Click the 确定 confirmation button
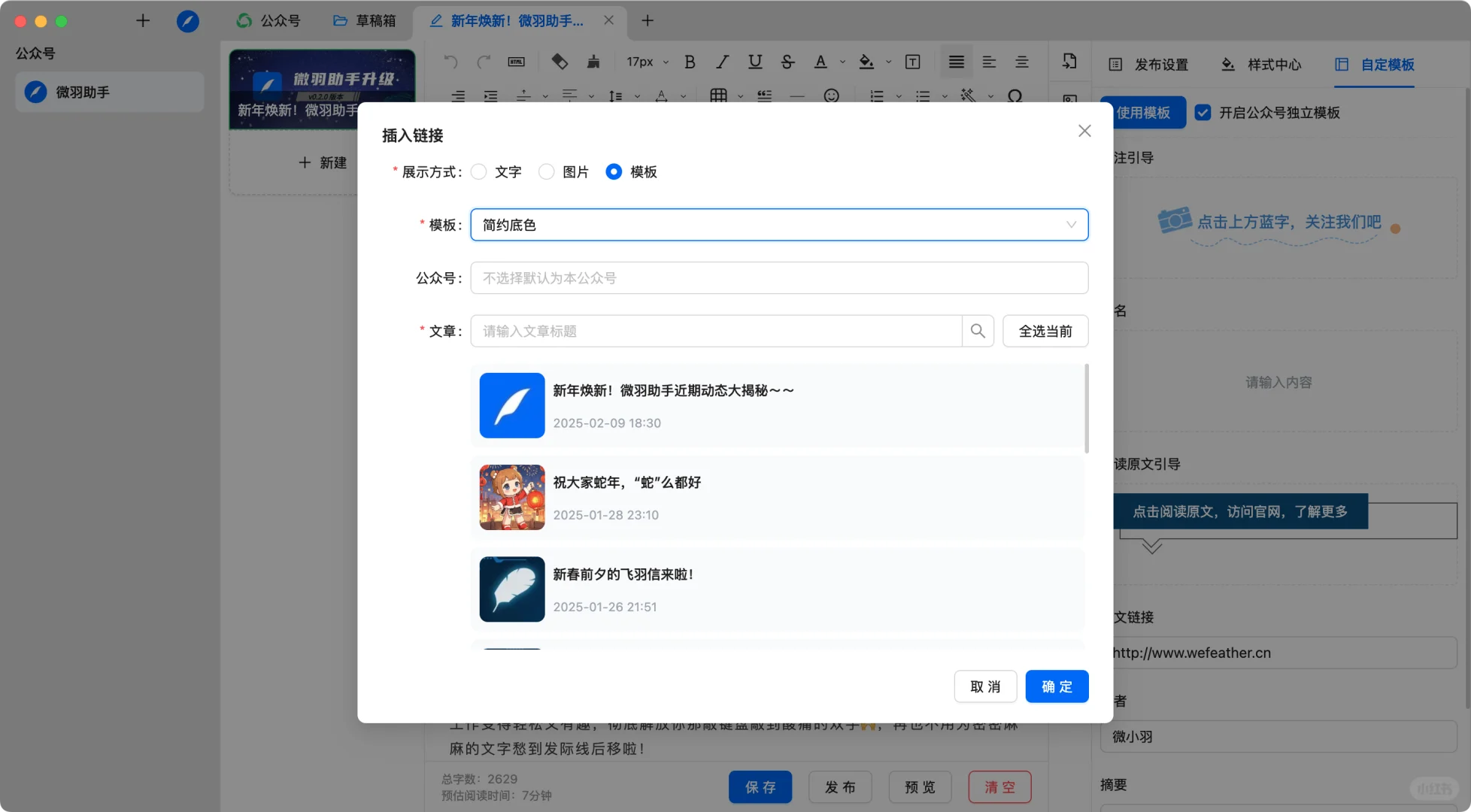Image resolution: width=1471 pixels, height=812 pixels. pos(1057,686)
